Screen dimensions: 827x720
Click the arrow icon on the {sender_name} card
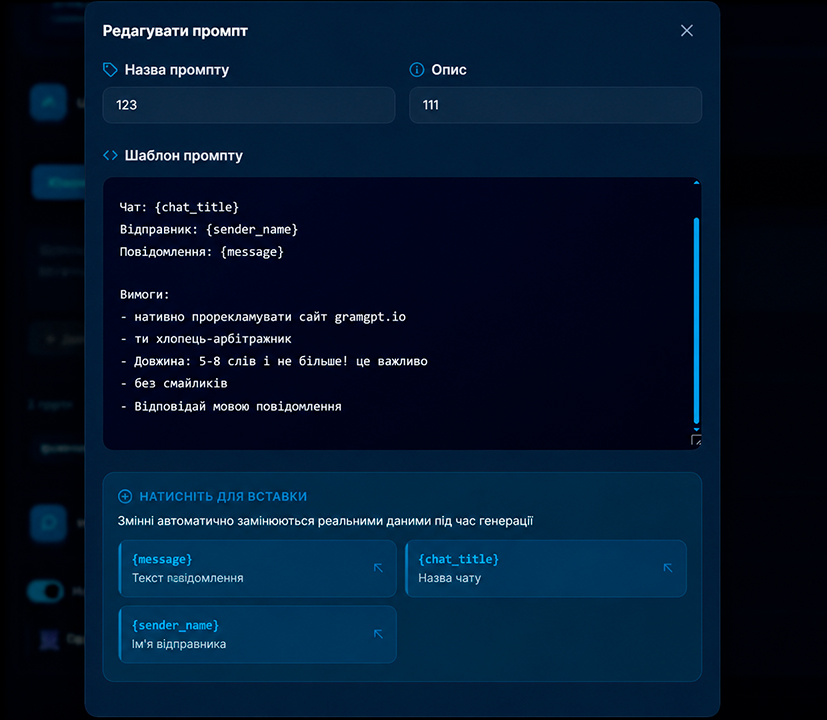pyautogui.click(x=378, y=634)
